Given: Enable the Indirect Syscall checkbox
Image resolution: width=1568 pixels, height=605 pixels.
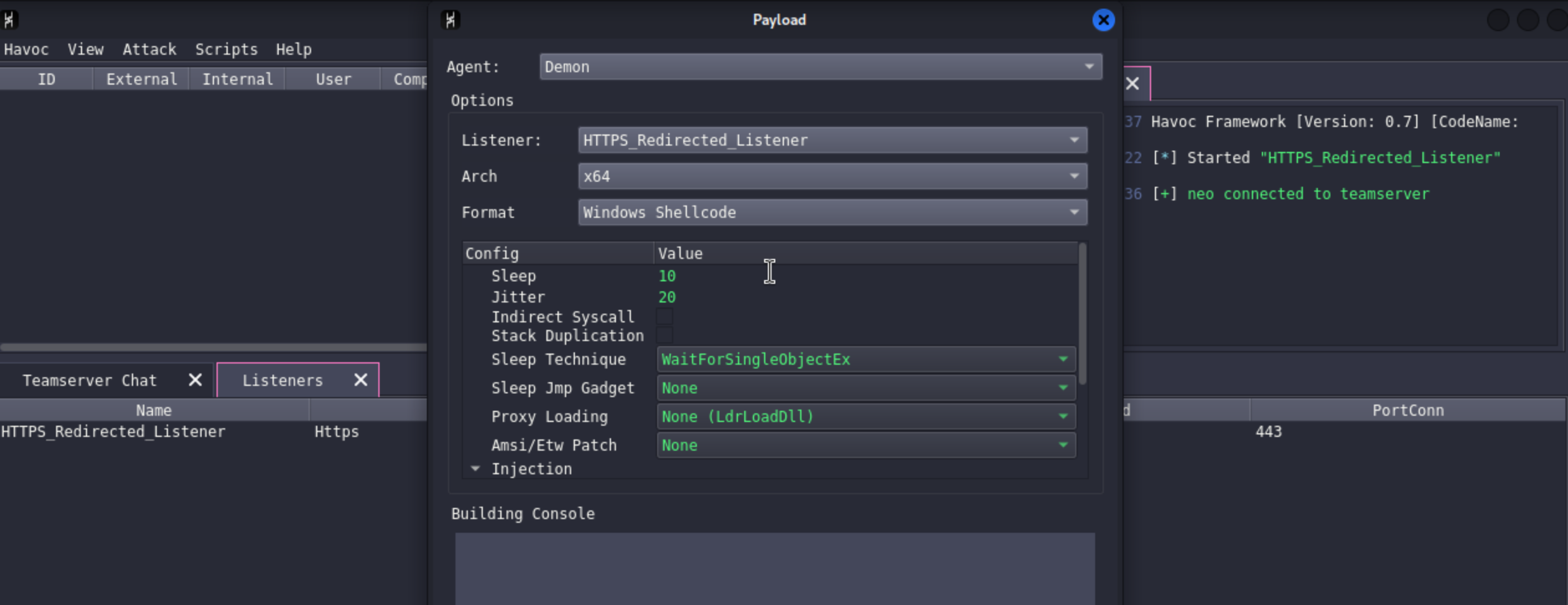Looking at the screenshot, I should [x=665, y=317].
